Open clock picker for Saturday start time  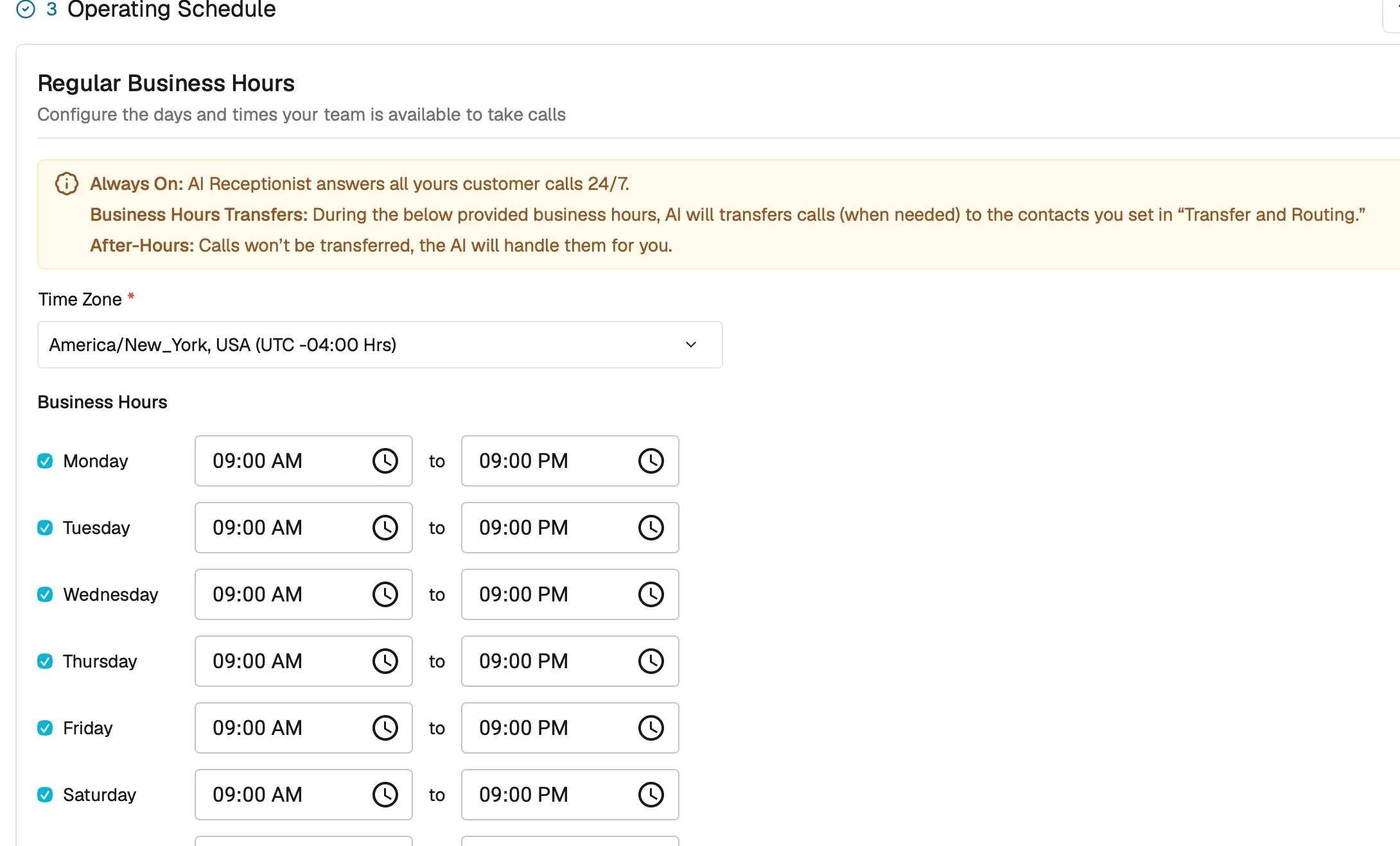click(385, 795)
